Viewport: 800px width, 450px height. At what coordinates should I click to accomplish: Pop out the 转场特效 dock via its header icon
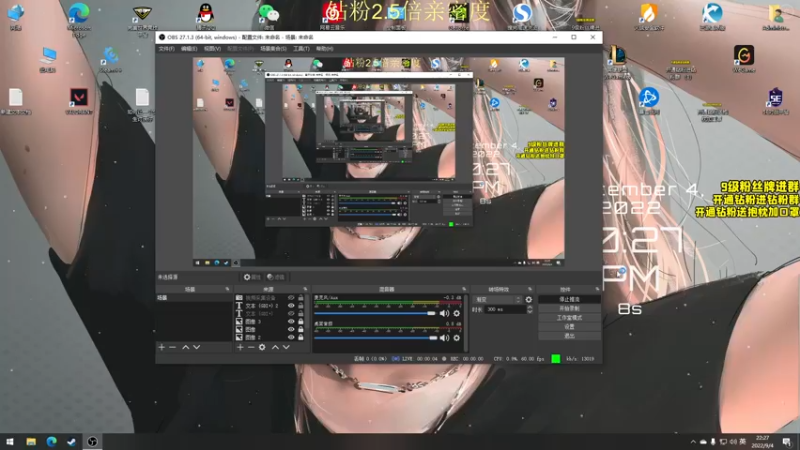coord(530,289)
